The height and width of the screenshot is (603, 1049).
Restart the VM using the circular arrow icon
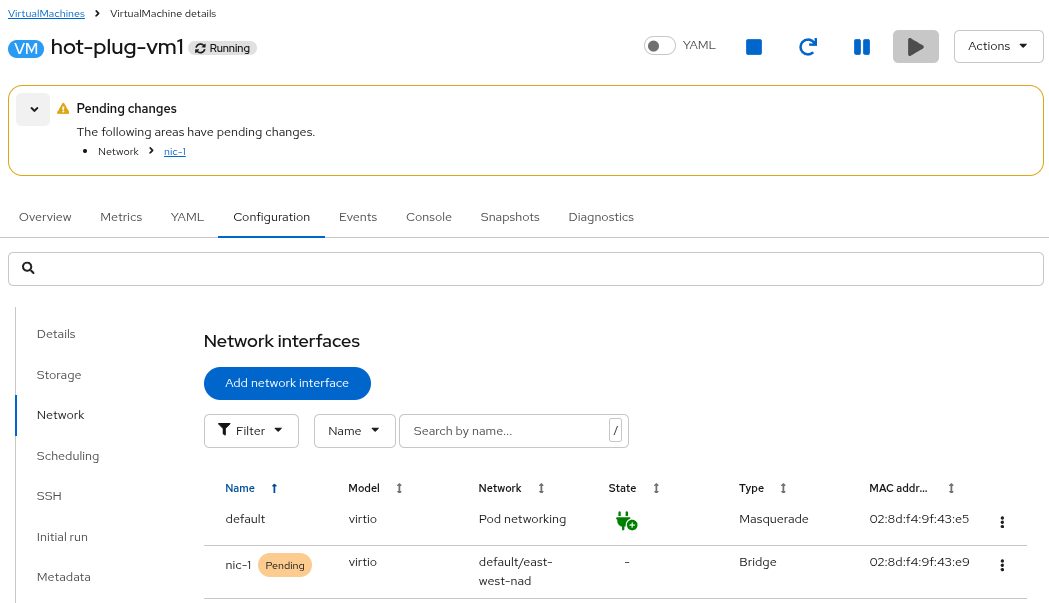tap(808, 47)
